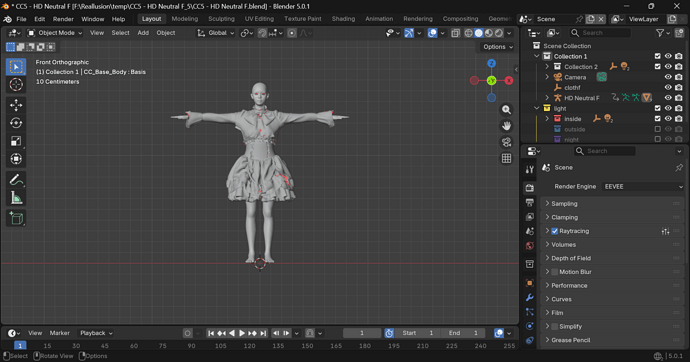Click the End frame field
Image resolution: width=690 pixels, height=362 pixels.
click(x=464, y=333)
